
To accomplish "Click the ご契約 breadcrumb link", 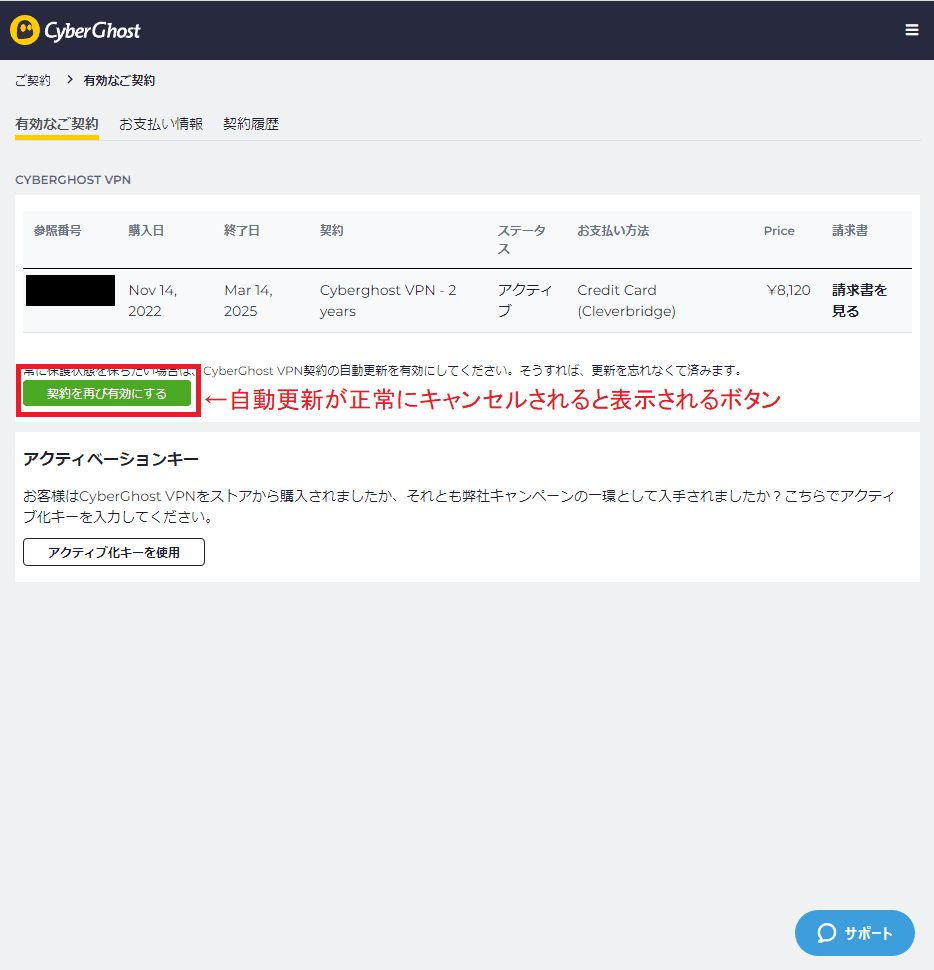I will (33, 80).
